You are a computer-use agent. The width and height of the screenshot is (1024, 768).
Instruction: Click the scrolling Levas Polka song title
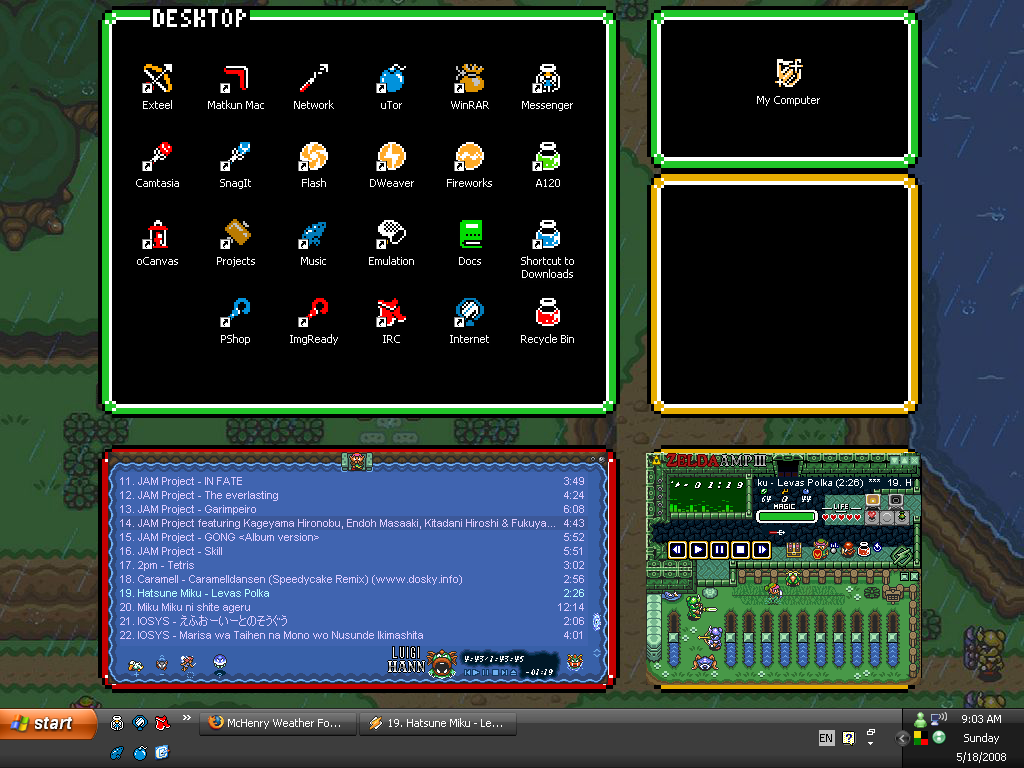tap(834, 483)
